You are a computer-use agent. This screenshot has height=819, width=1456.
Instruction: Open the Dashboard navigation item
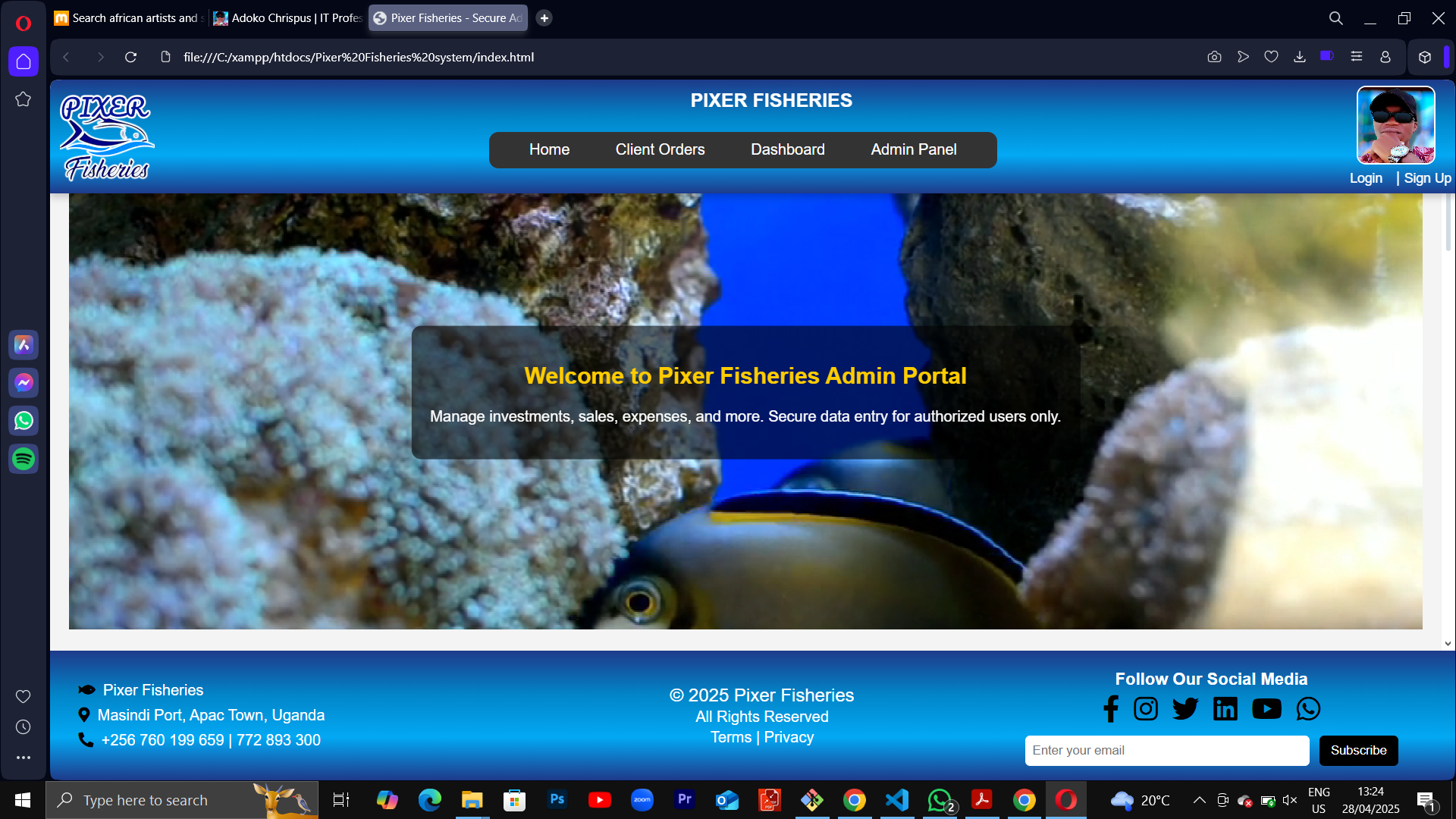pyautogui.click(x=787, y=149)
